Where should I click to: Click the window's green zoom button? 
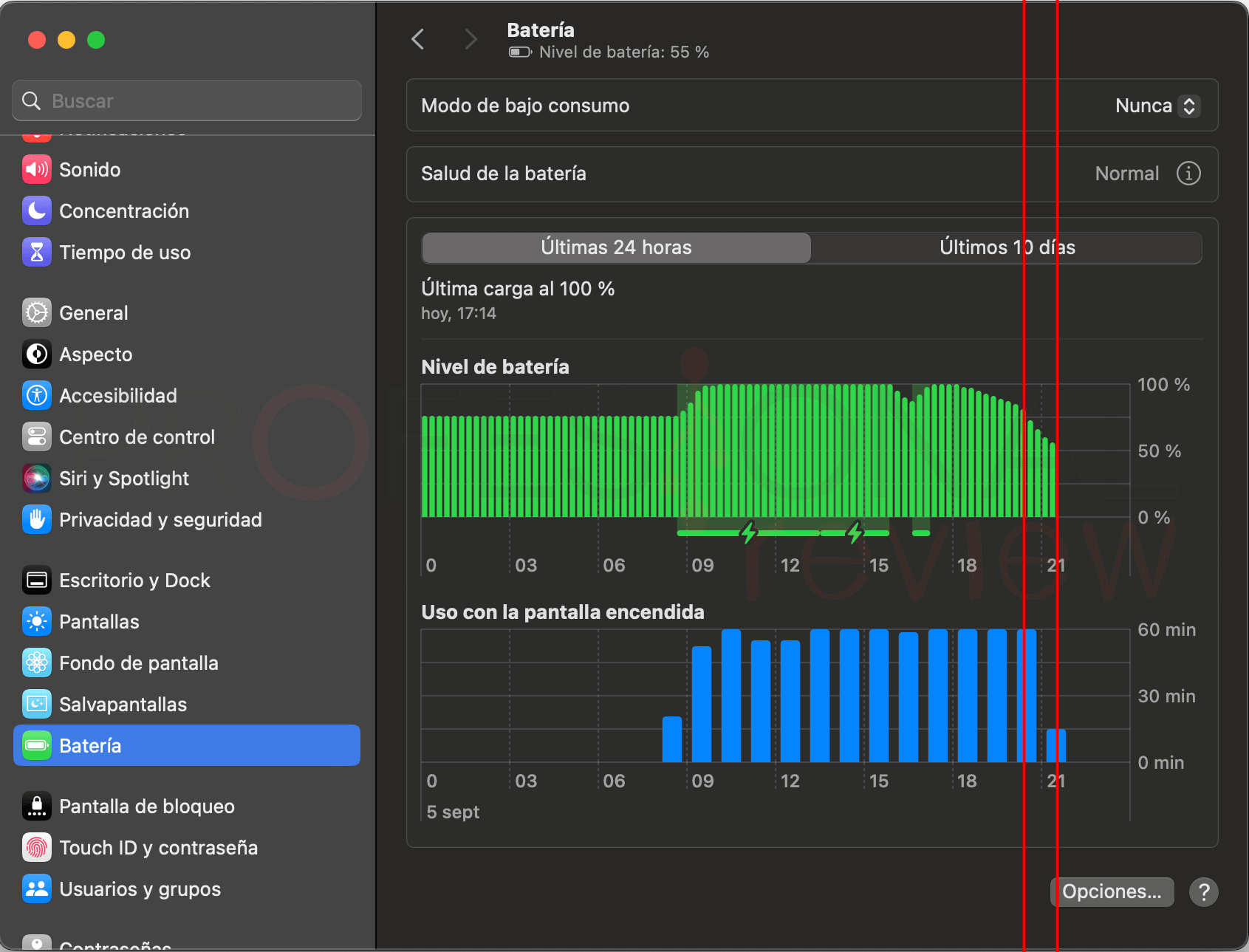pyautogui.click(x=96, y=40)
